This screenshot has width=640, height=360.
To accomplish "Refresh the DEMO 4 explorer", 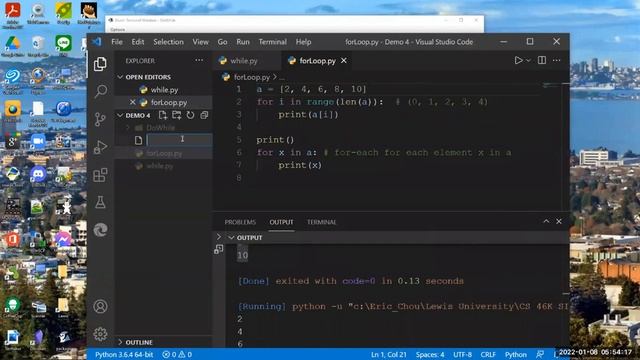I will 190,115.
